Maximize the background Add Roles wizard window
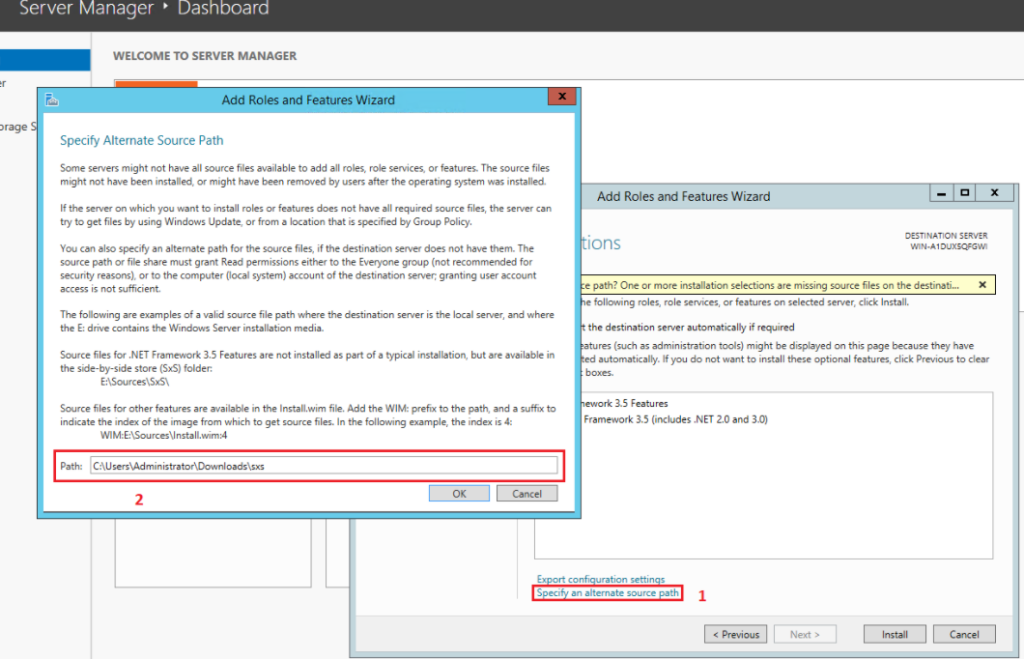 click(965, 193)
